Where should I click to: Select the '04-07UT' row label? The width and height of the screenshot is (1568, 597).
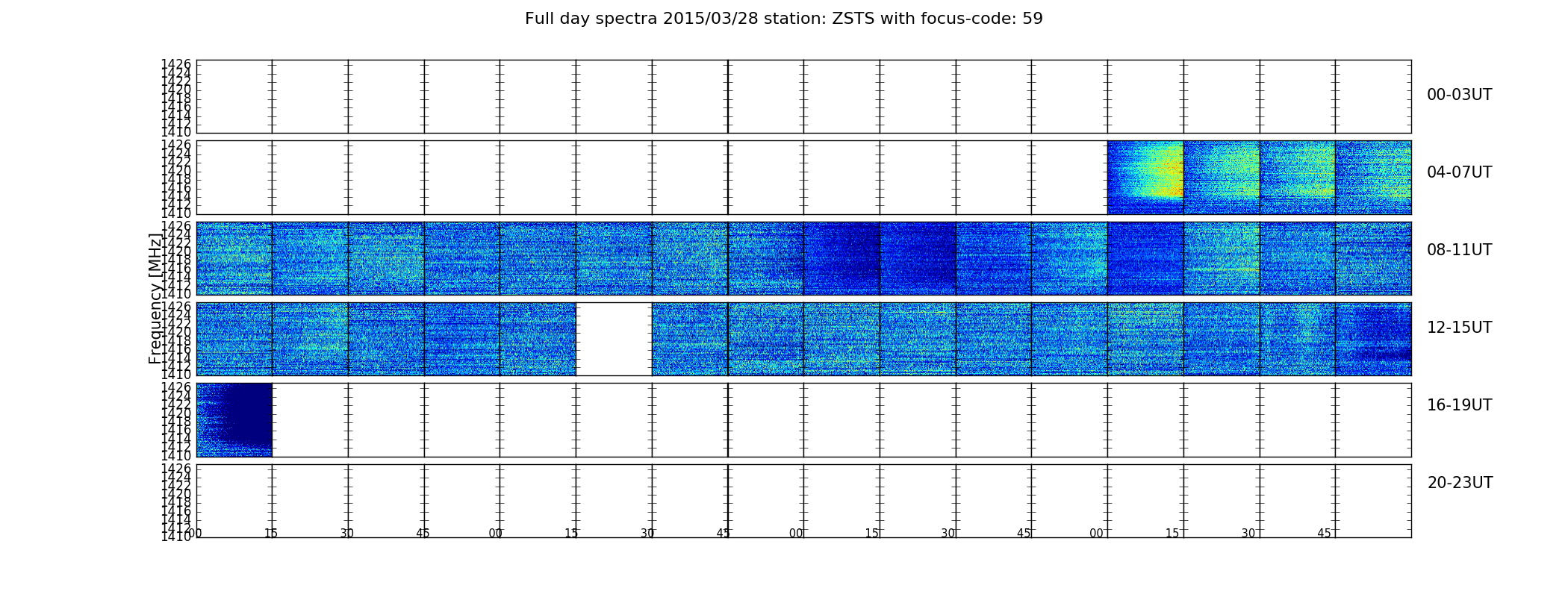pos(1459,172)
